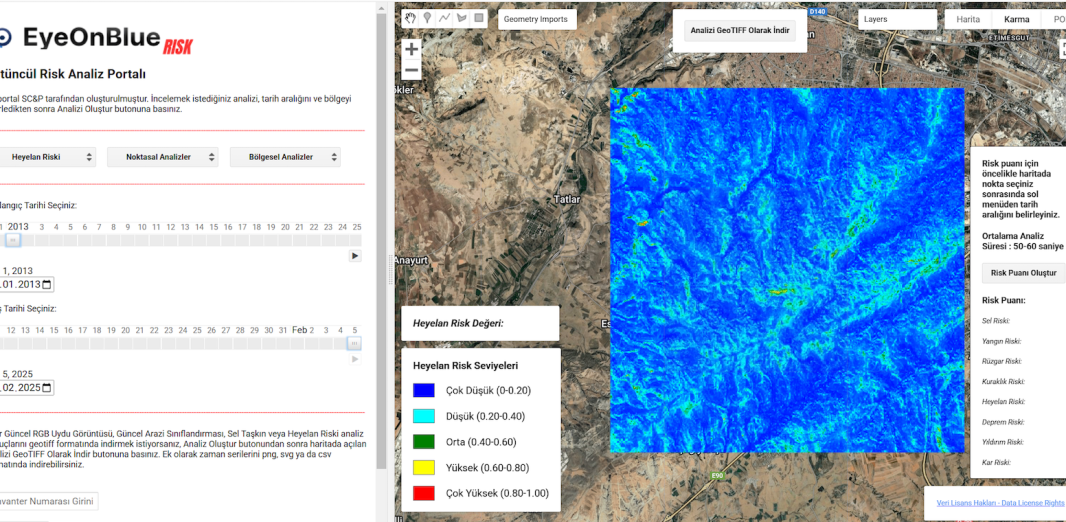Select the point marker drawing tool
Screen dimensions: 1066x522
427,18
